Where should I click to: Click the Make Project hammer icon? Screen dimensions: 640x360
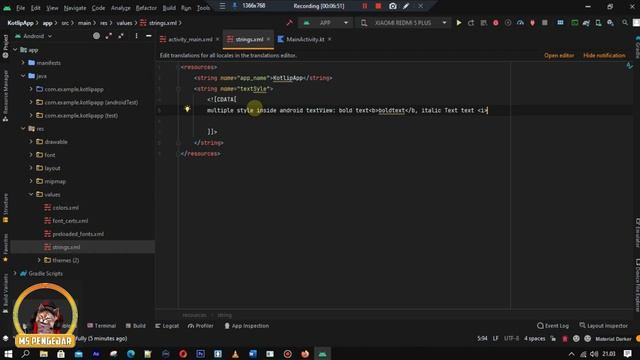tap(289, 23)
